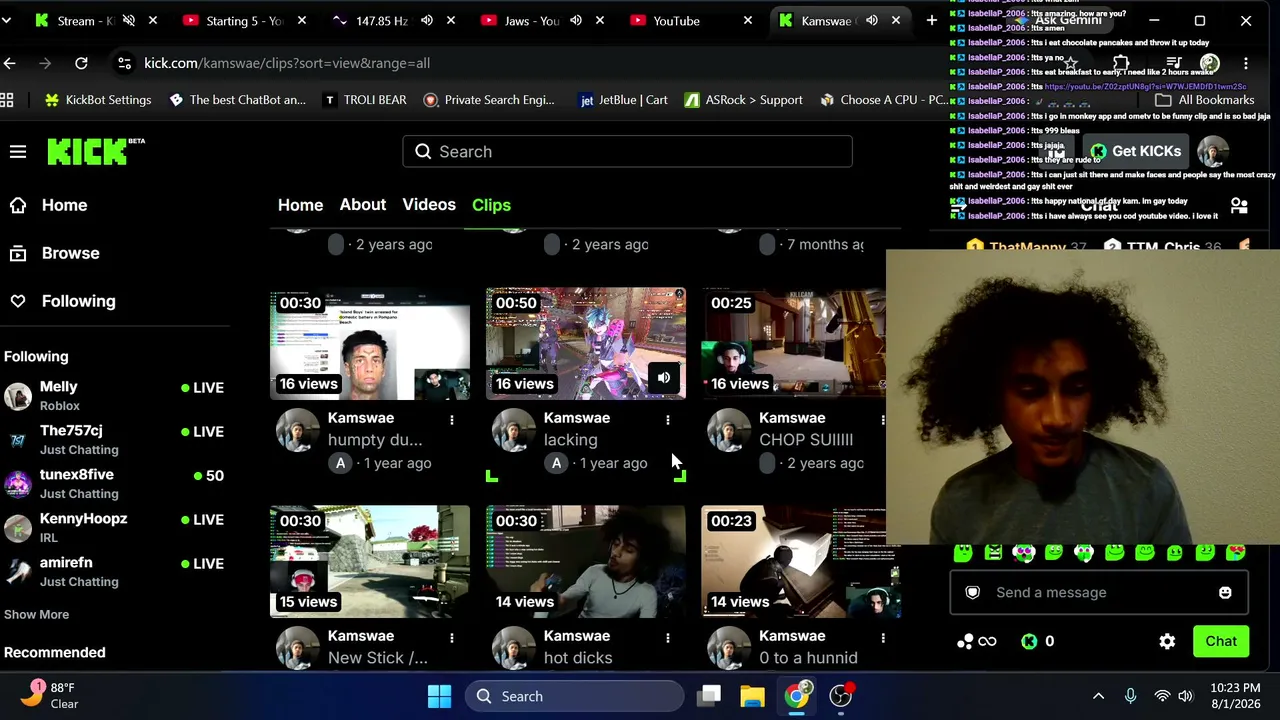Toggle the taskbar microphone indicator
Image resolution: width=1280 pixels, height=720 pixels.
click(x=1130, y=696)
